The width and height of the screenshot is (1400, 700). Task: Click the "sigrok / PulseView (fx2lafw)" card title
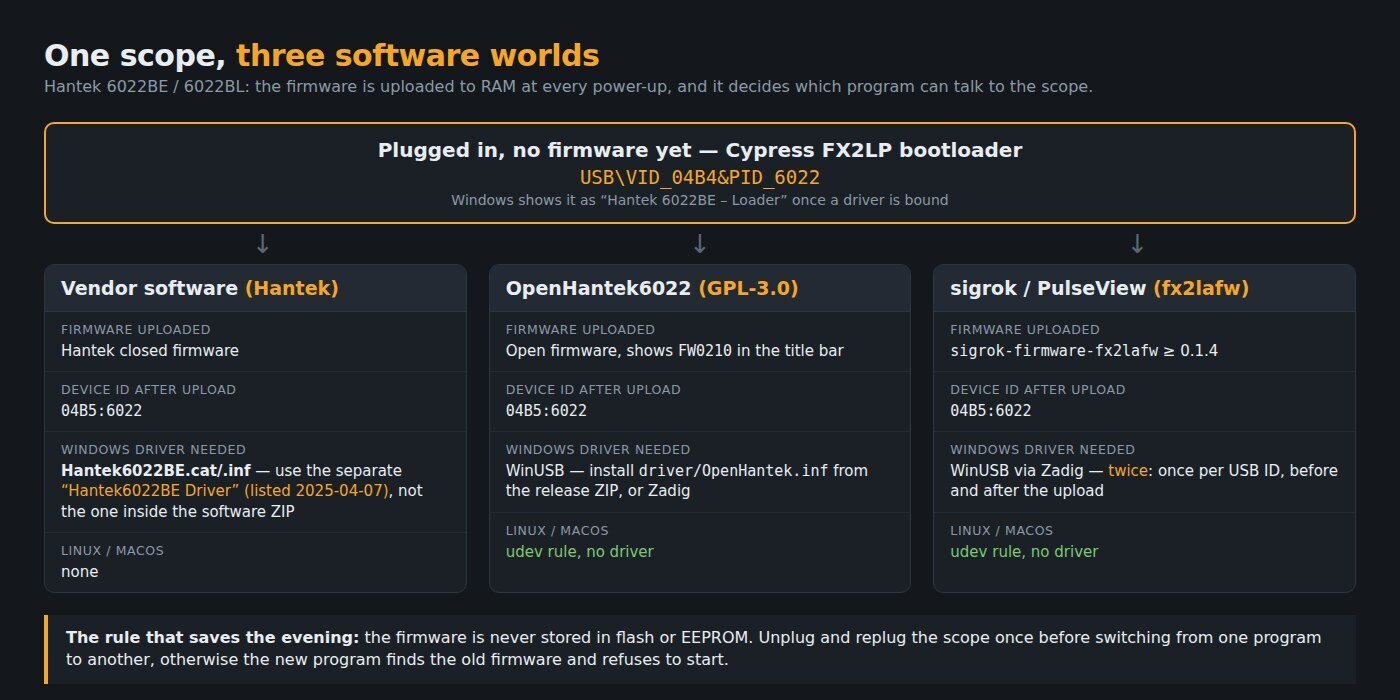[x=1099, y=288]
